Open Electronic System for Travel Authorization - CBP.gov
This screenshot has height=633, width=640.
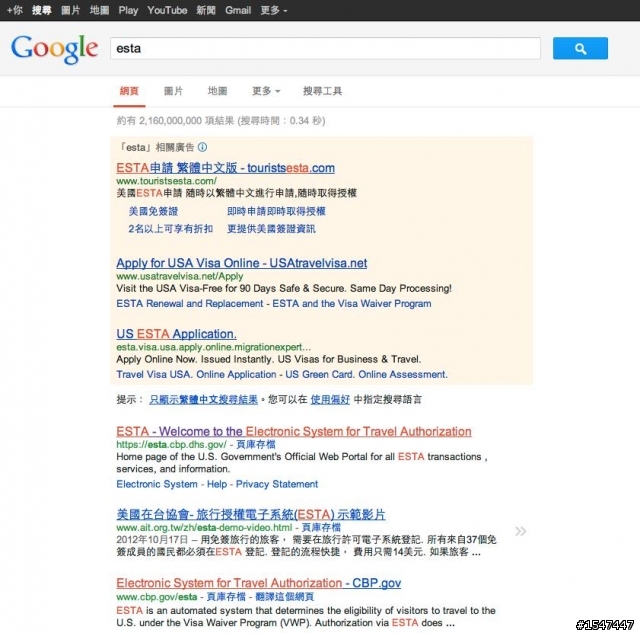point(258,583)
